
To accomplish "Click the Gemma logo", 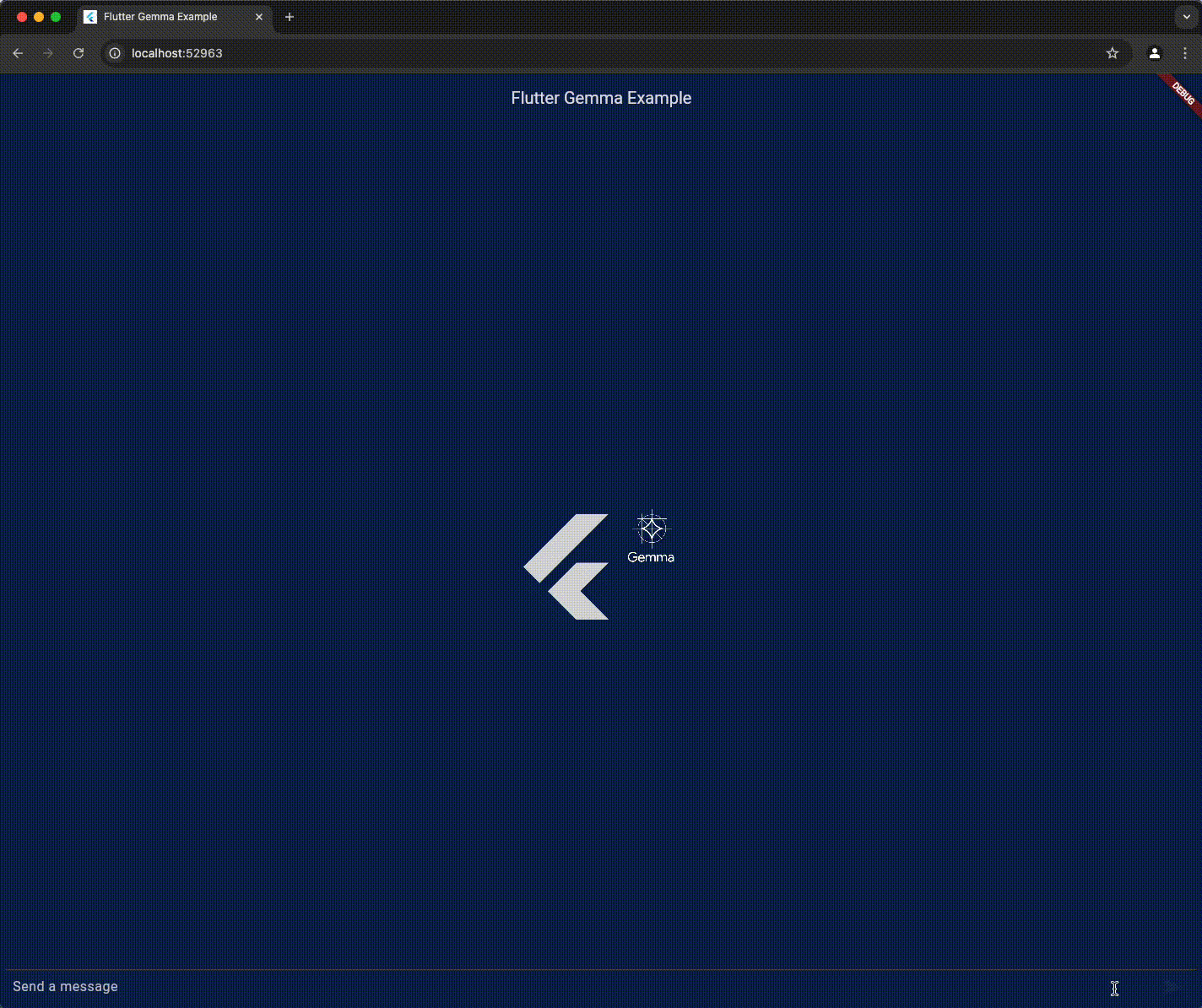I will click(x=651, y=537).
